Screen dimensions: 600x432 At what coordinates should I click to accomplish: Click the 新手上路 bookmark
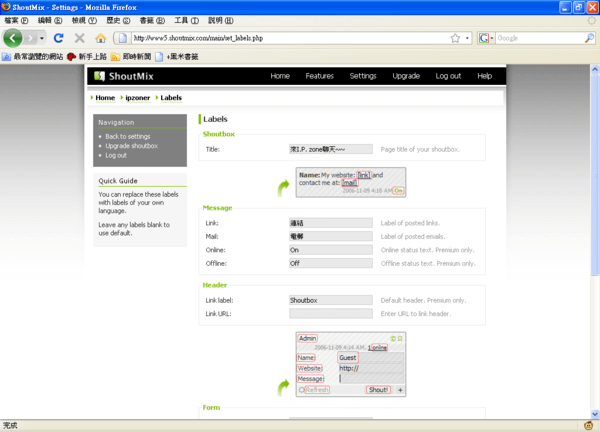click(x=87, y=57)
